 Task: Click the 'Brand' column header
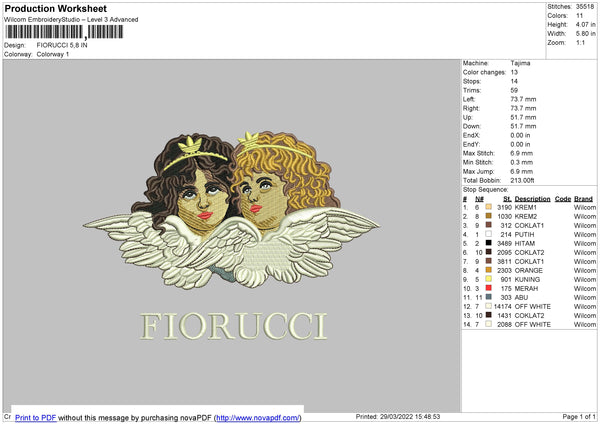coord(583,199)
